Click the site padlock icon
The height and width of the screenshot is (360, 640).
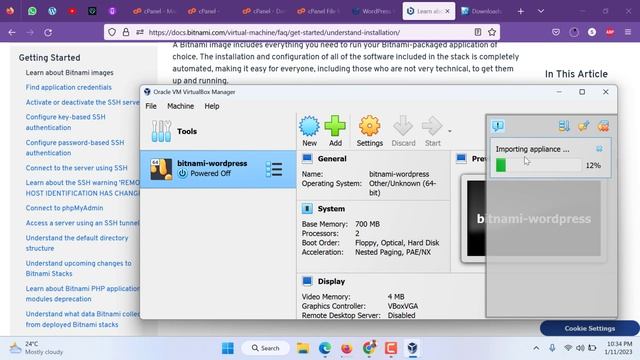(126, 32)
